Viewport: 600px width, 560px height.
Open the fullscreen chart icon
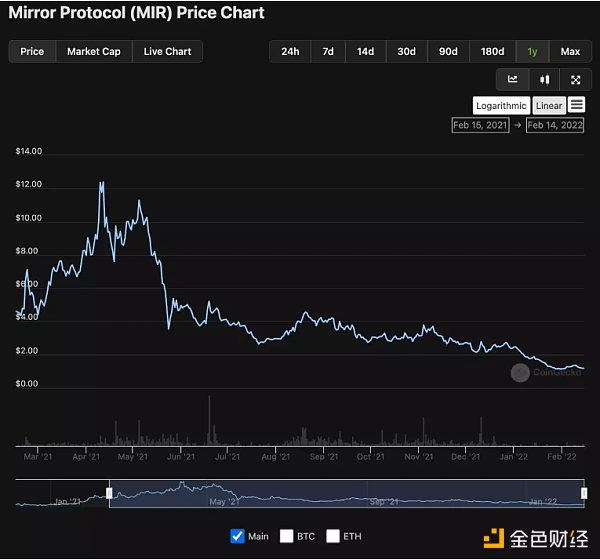pos(576,80)
